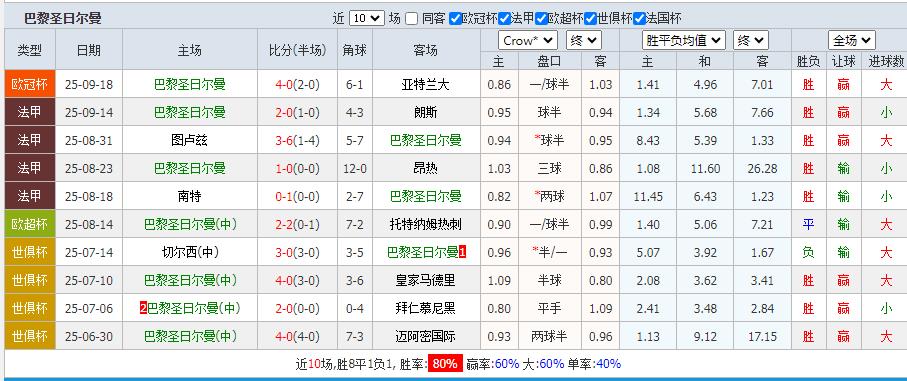This screenshot has height=381, width=907.
Task: Click the 主场 column header
Action: click(190, 50)
